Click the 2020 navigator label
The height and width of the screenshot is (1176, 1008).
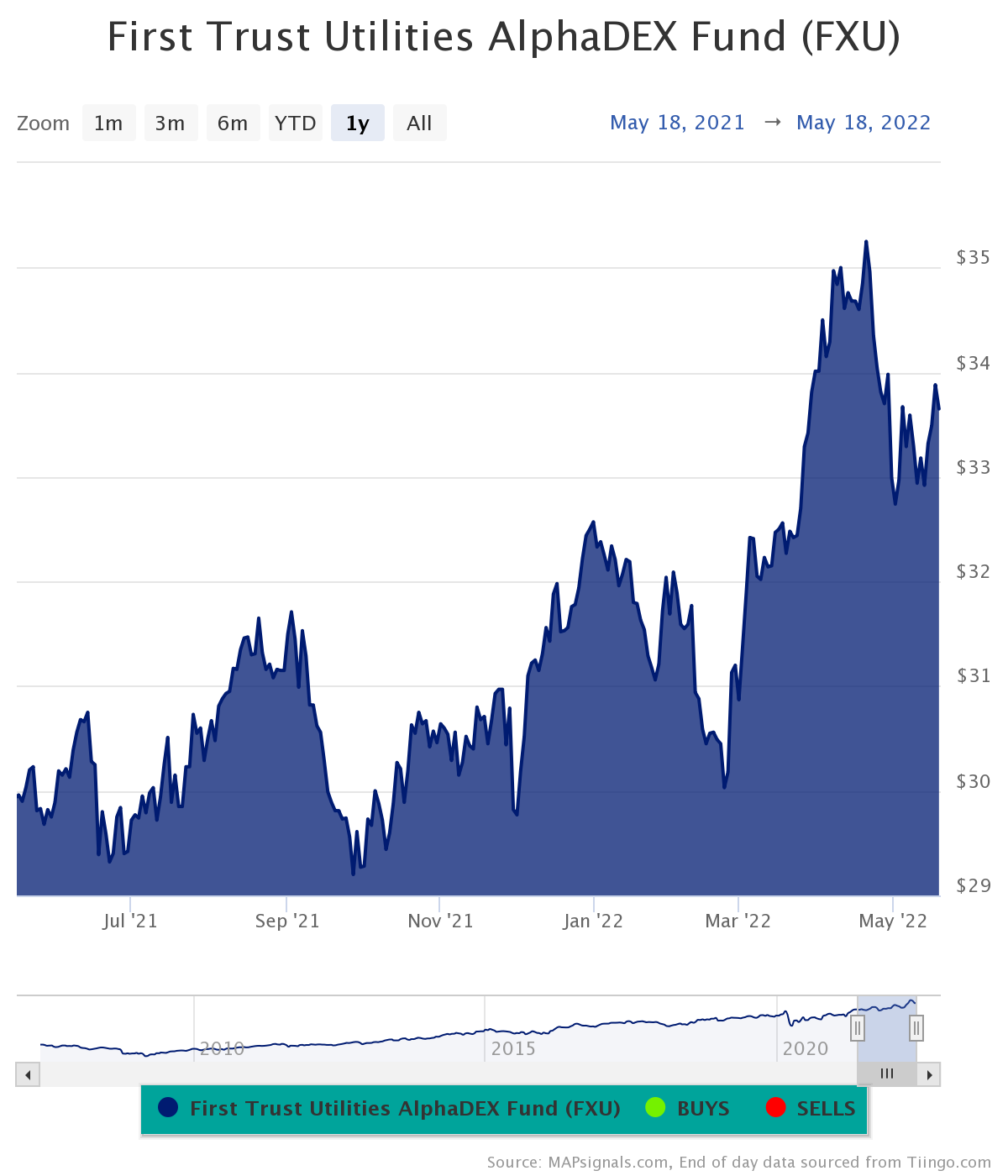click(806, 1049)
